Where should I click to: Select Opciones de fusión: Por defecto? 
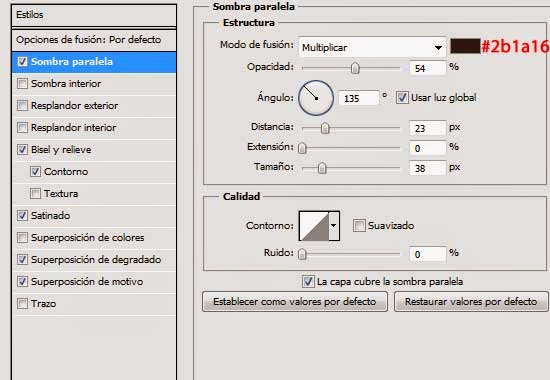[x=94, y=40]
